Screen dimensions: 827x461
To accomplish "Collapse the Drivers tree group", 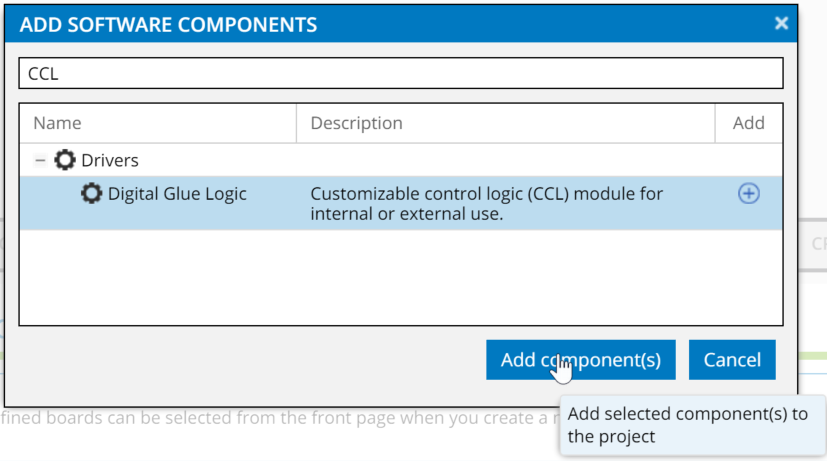I will [40, 160].
